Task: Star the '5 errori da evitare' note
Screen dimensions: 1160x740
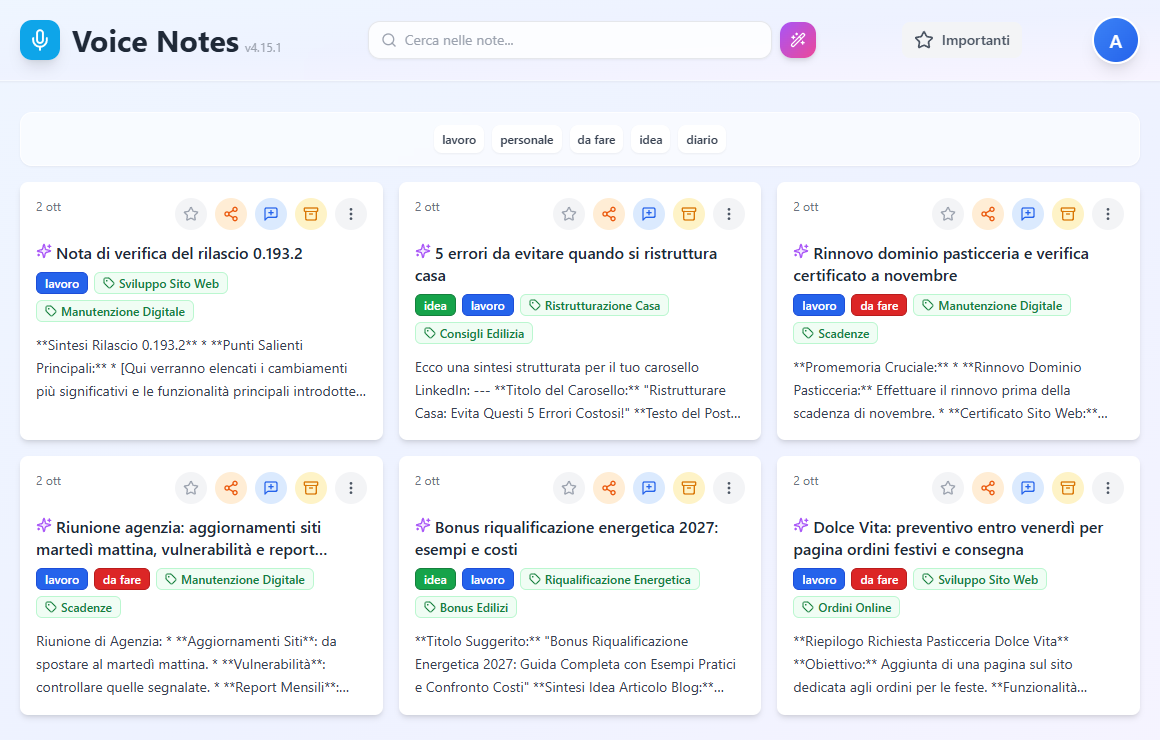Action: click(x=569, y=214)
